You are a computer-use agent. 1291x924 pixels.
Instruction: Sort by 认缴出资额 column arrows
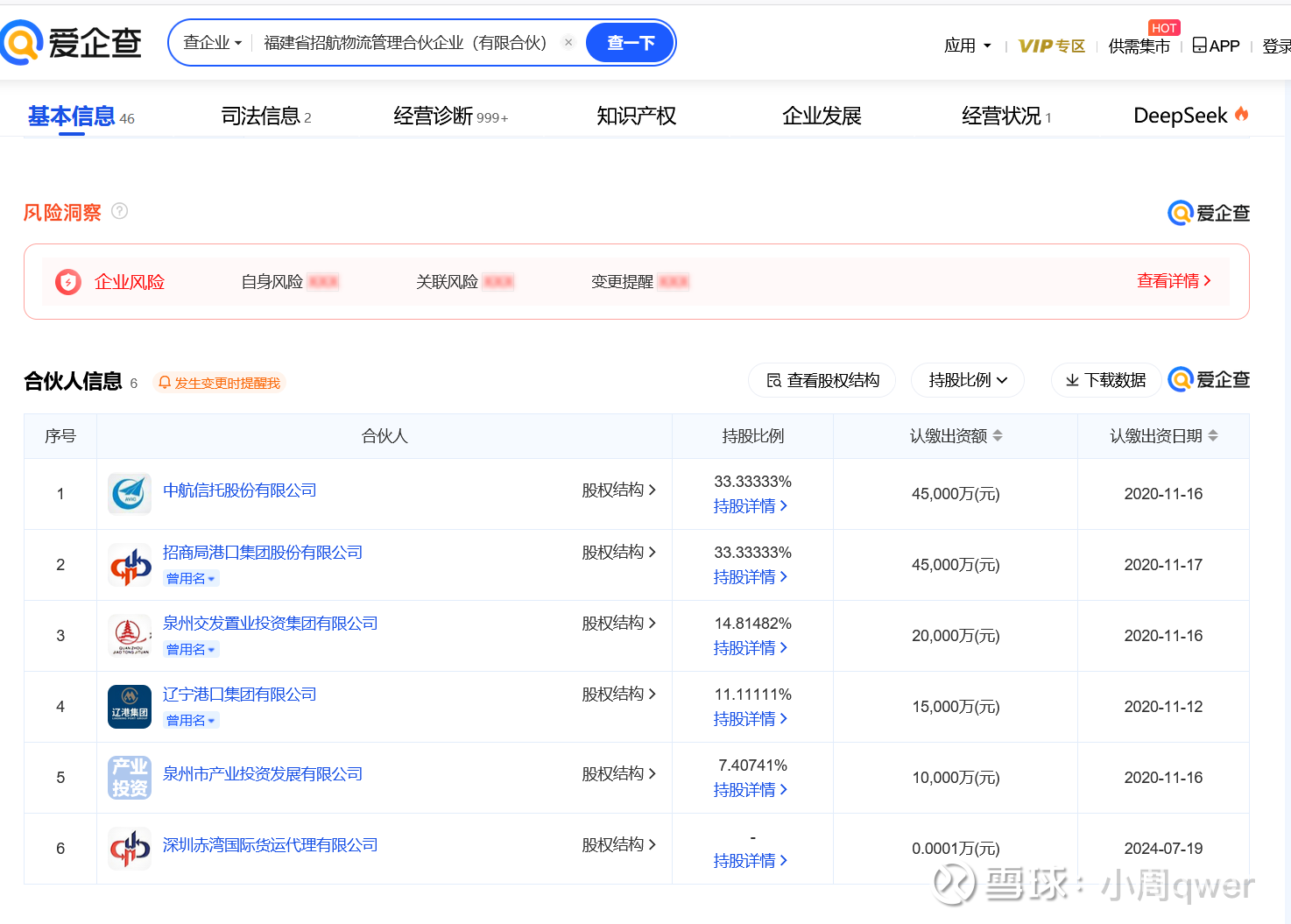pos(998,435)
